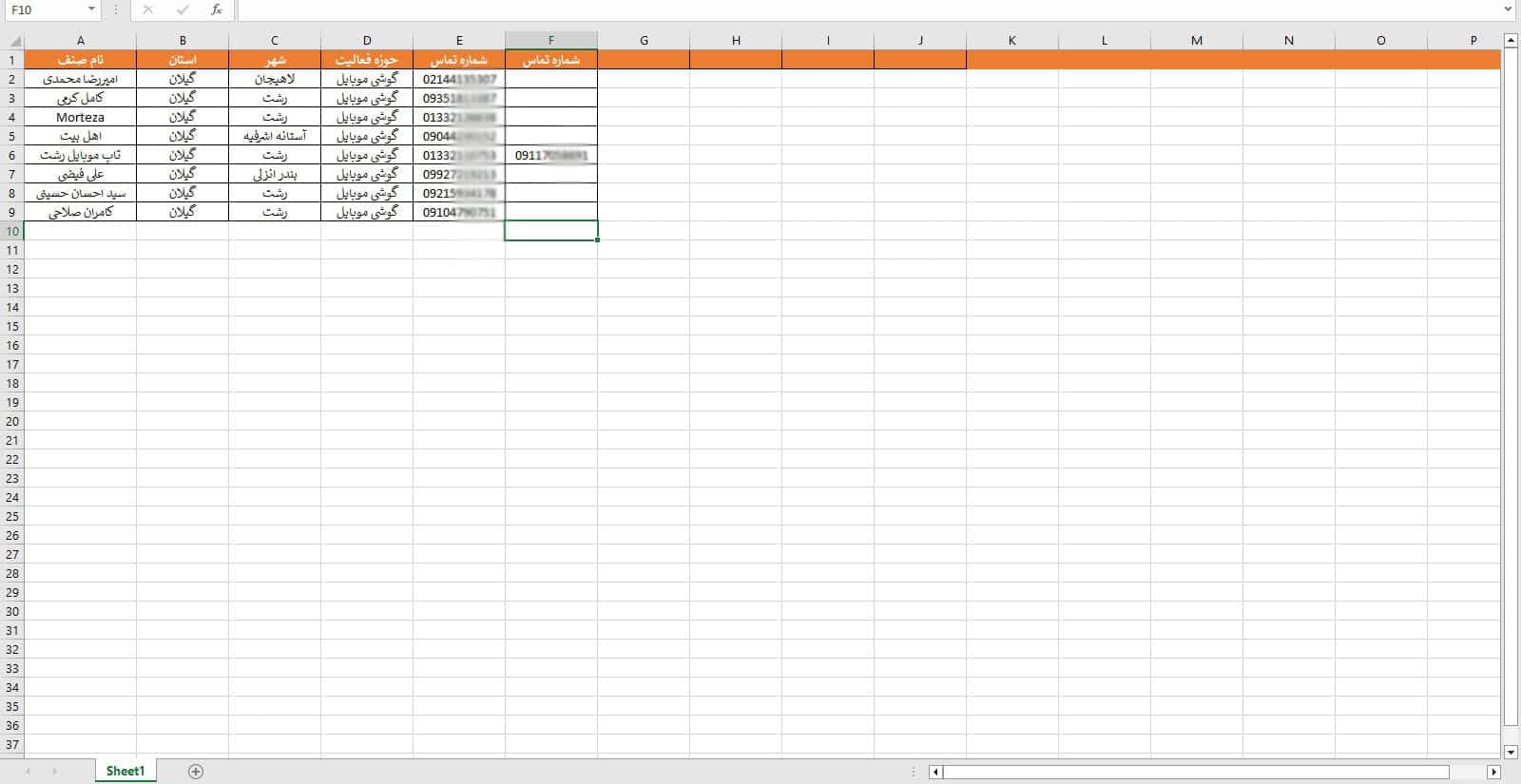Viewport: 1521px width, 784px height.
Task: Select row 37 header
Action: coord(12,744)
